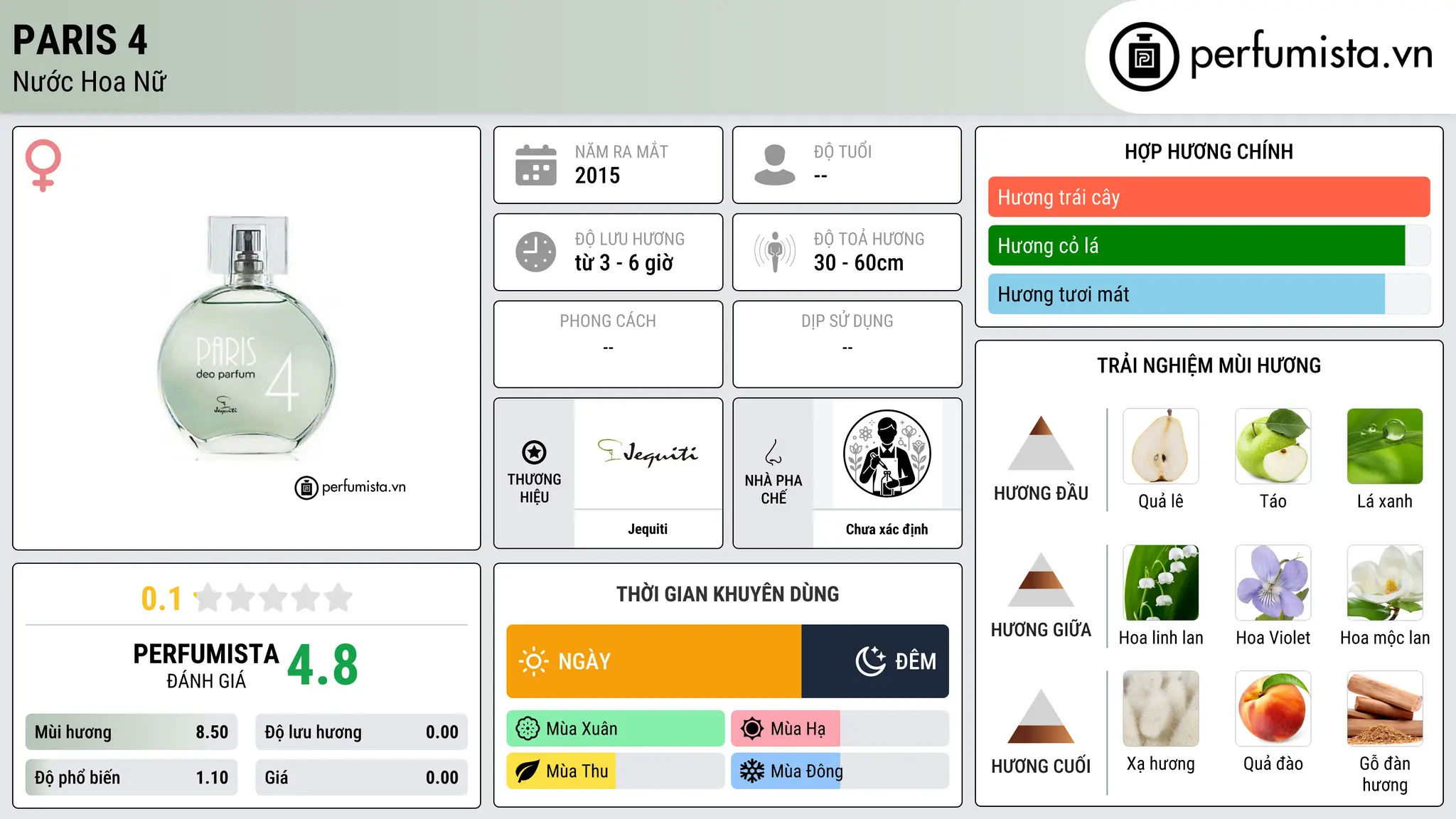The height and width of the screenshot is (819, 1456).
Task: Click the PARIS 4 page title
Action: tap(80, 40)
